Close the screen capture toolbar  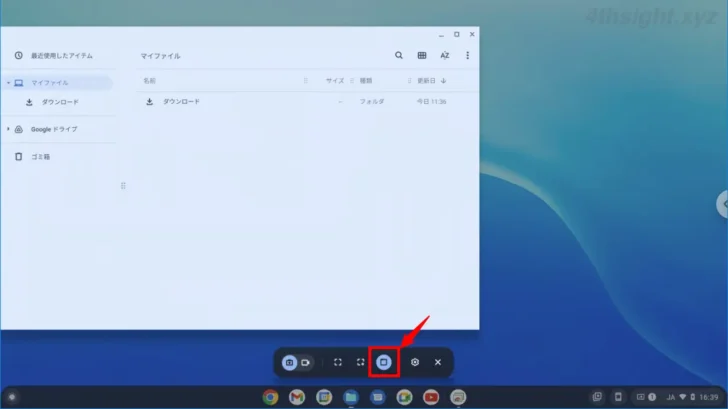coord(438,362)
